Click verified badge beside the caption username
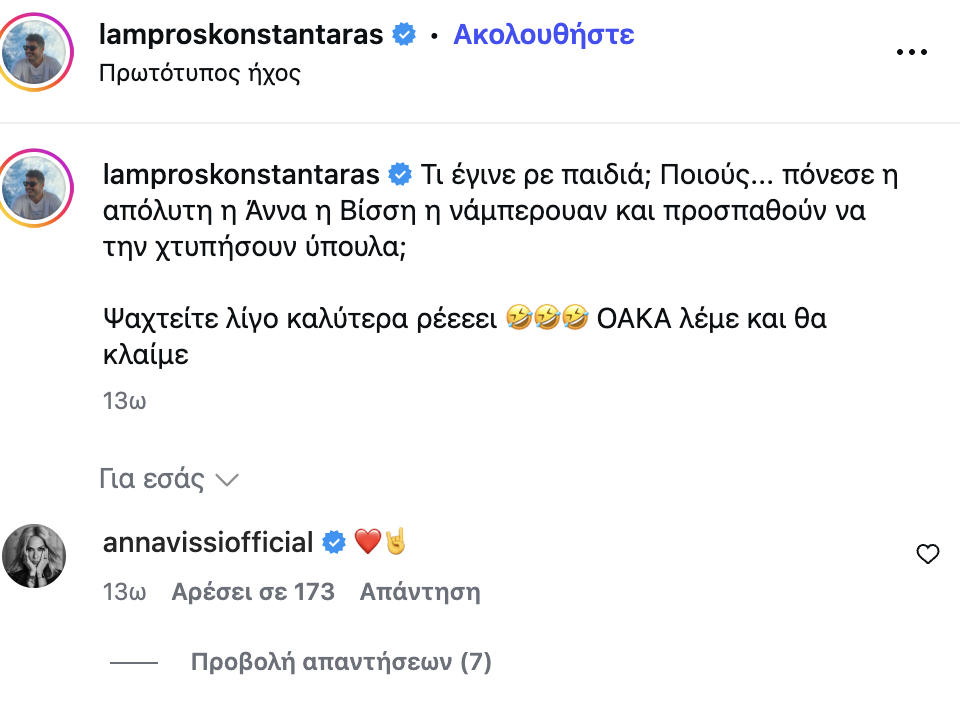960x720 pixels. point(400,175)
